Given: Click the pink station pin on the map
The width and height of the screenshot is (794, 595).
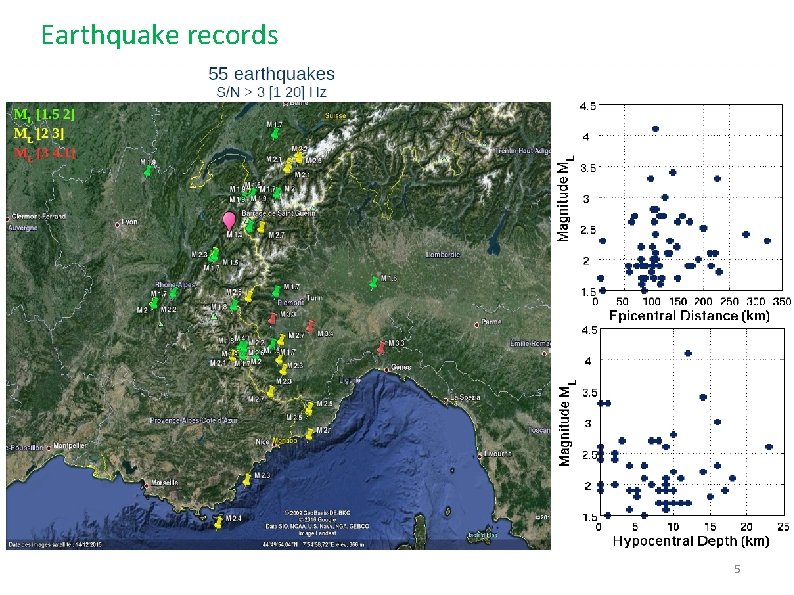Looking at the screenshot, I should pos(229,221).
